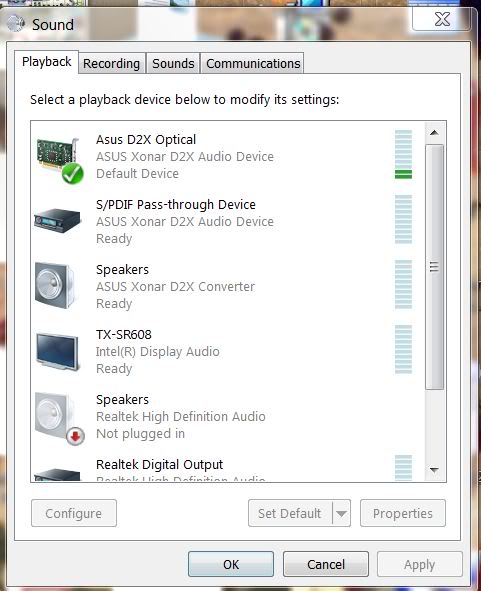The height and width of the screenshot is (591, 481).
Task: Click the Realtek Digital Output device icon
Action: [57, 475]
